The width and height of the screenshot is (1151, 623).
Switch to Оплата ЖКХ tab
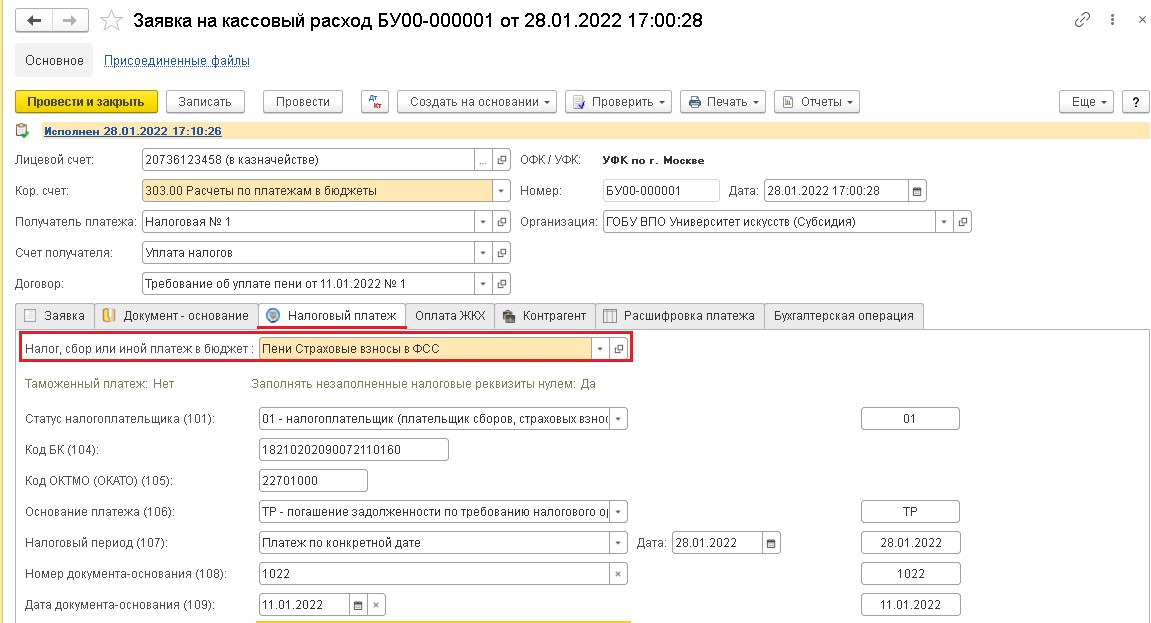click(450, 316)
